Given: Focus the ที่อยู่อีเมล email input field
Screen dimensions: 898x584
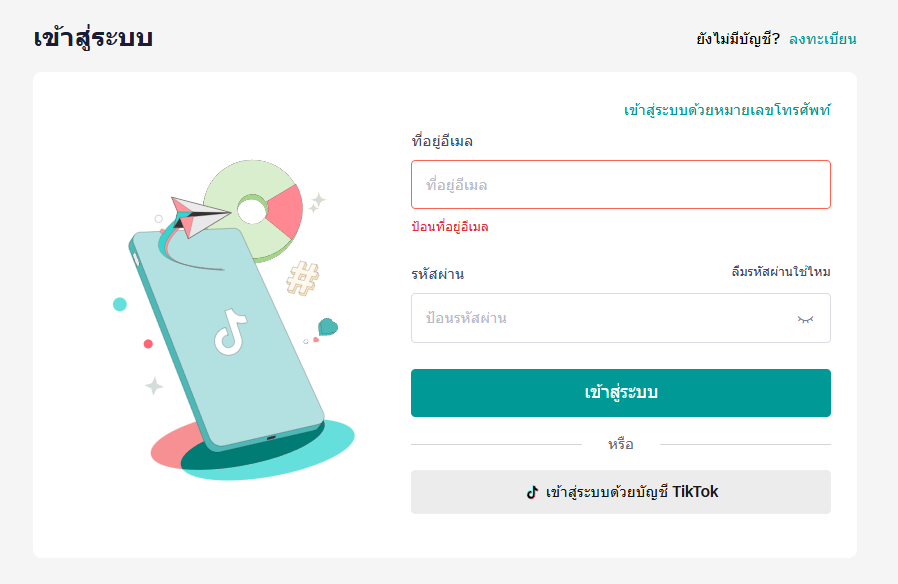Looking at the screenshot, I should point(620,185).
